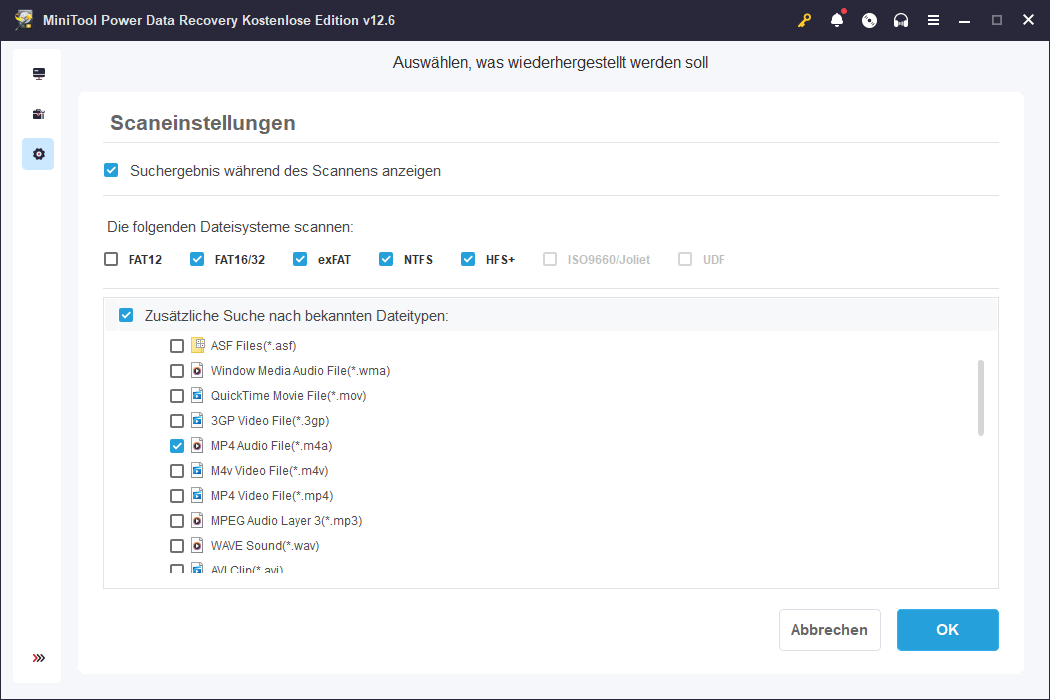Check the Window Media Audio (*.wma) box
The width and height of the screenshot is (1050, 700).
pyautogui.click(x=177, y=371)
